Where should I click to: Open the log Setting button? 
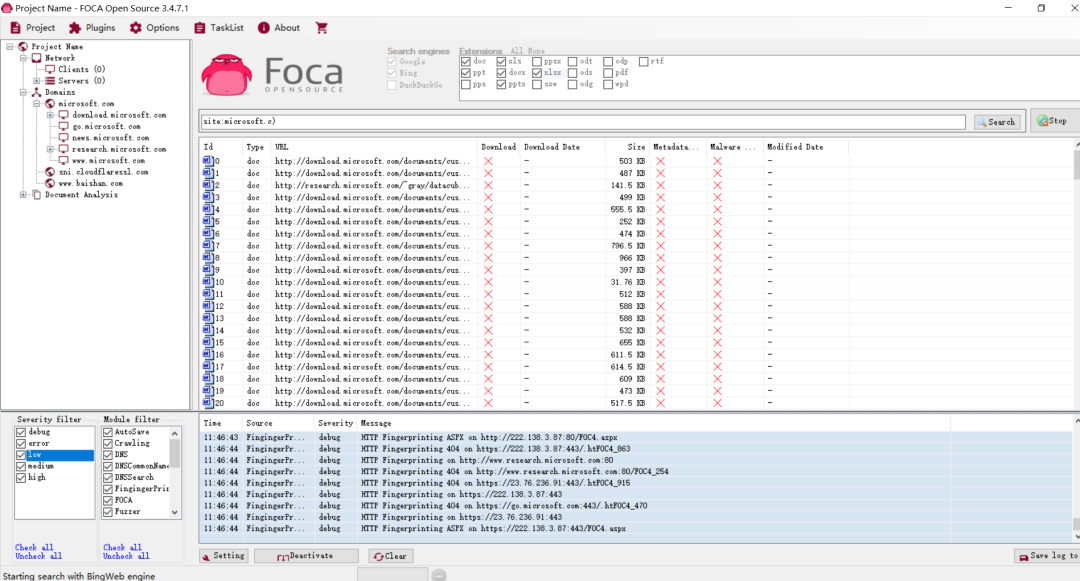tap(224, 556)
